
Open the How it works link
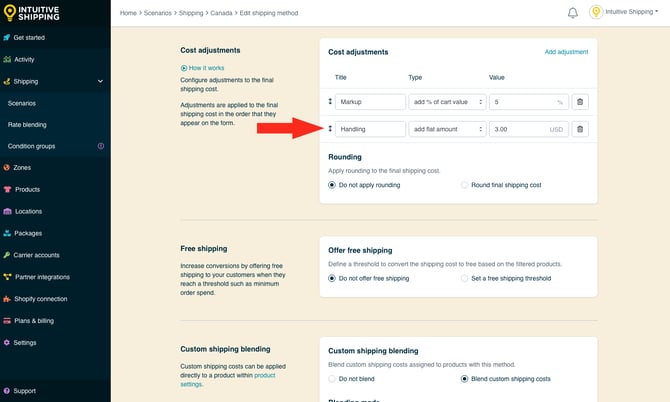(x=206, y=68)
